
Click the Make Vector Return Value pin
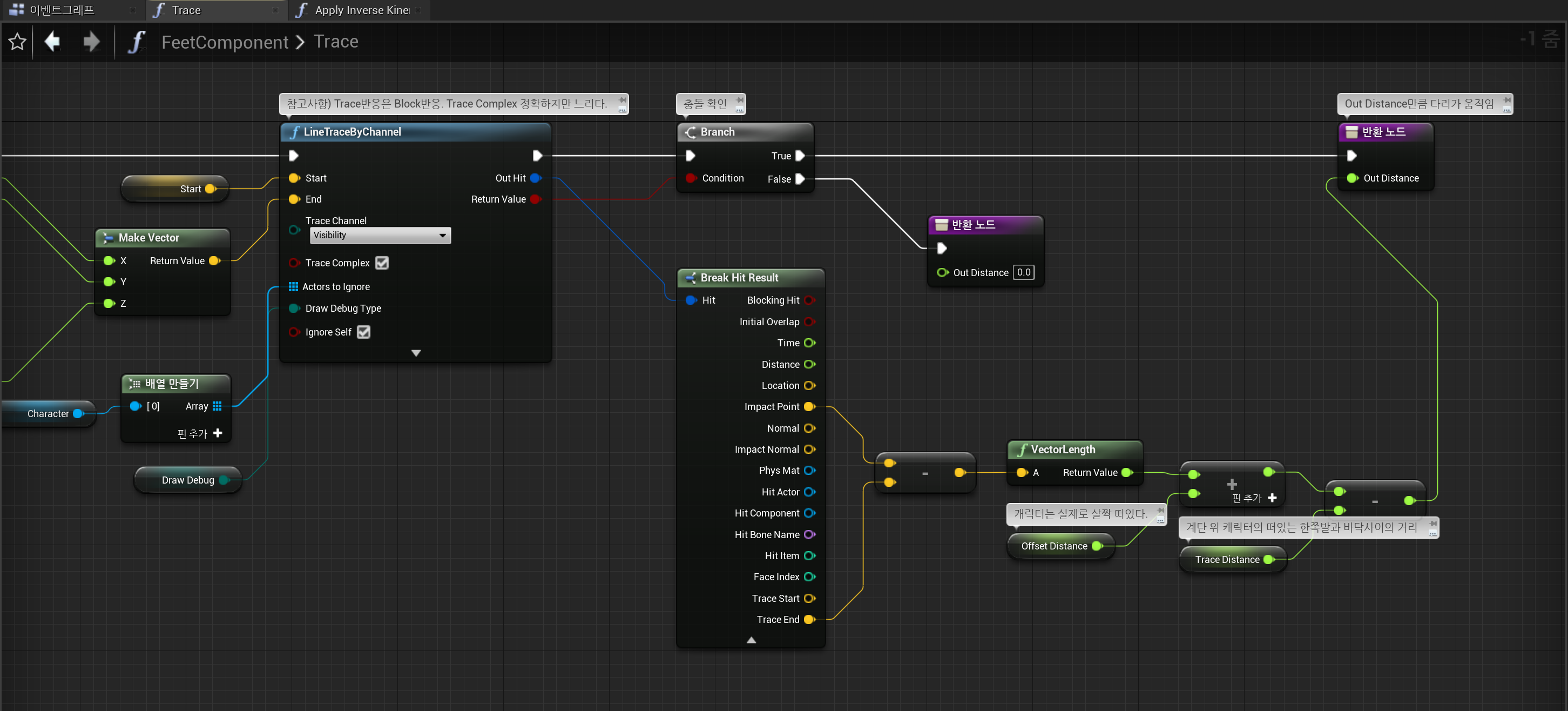pyautogui.click(x=214, y=261)
